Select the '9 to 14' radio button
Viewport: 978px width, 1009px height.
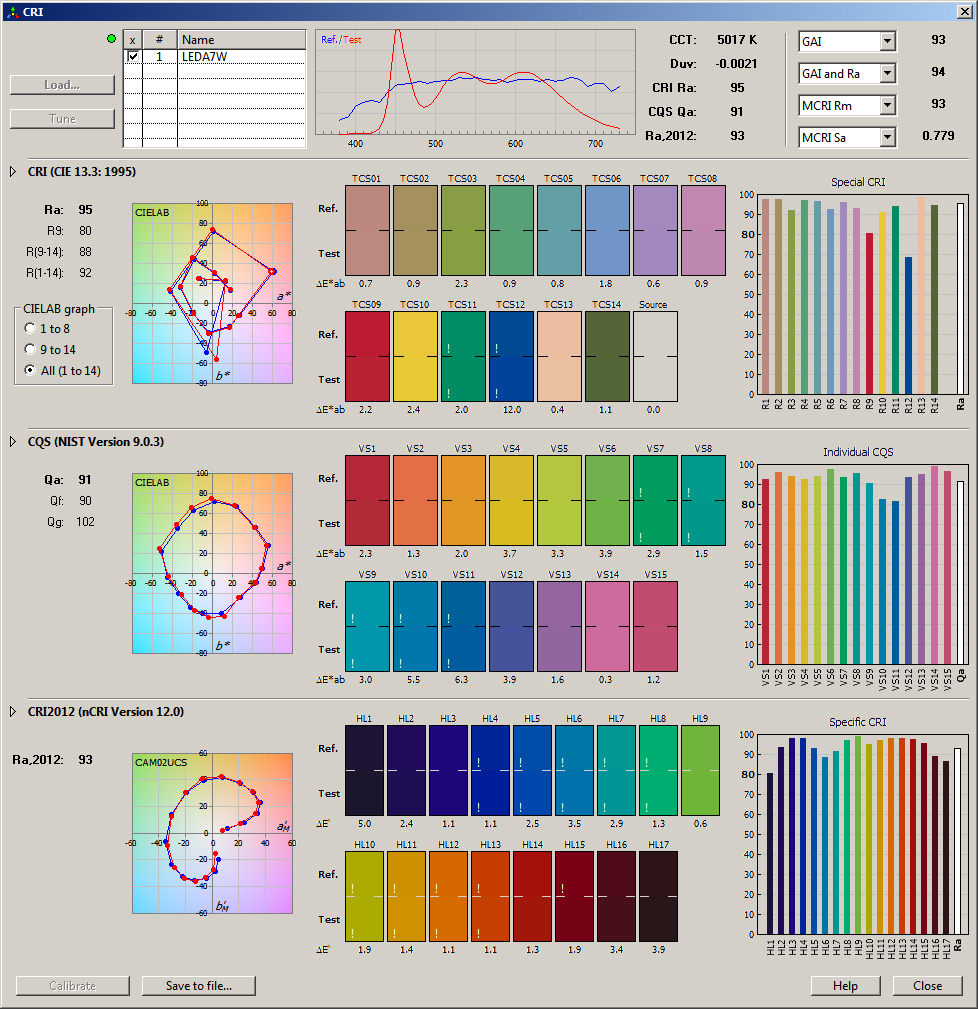[x=31, y=349]
